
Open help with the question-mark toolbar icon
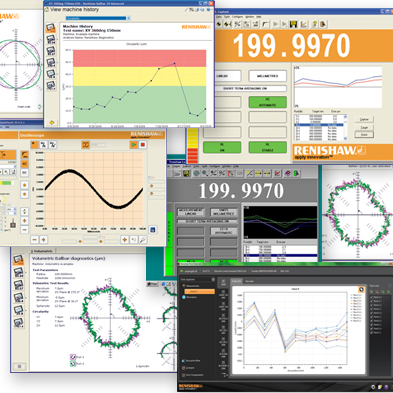pos(314,24)
